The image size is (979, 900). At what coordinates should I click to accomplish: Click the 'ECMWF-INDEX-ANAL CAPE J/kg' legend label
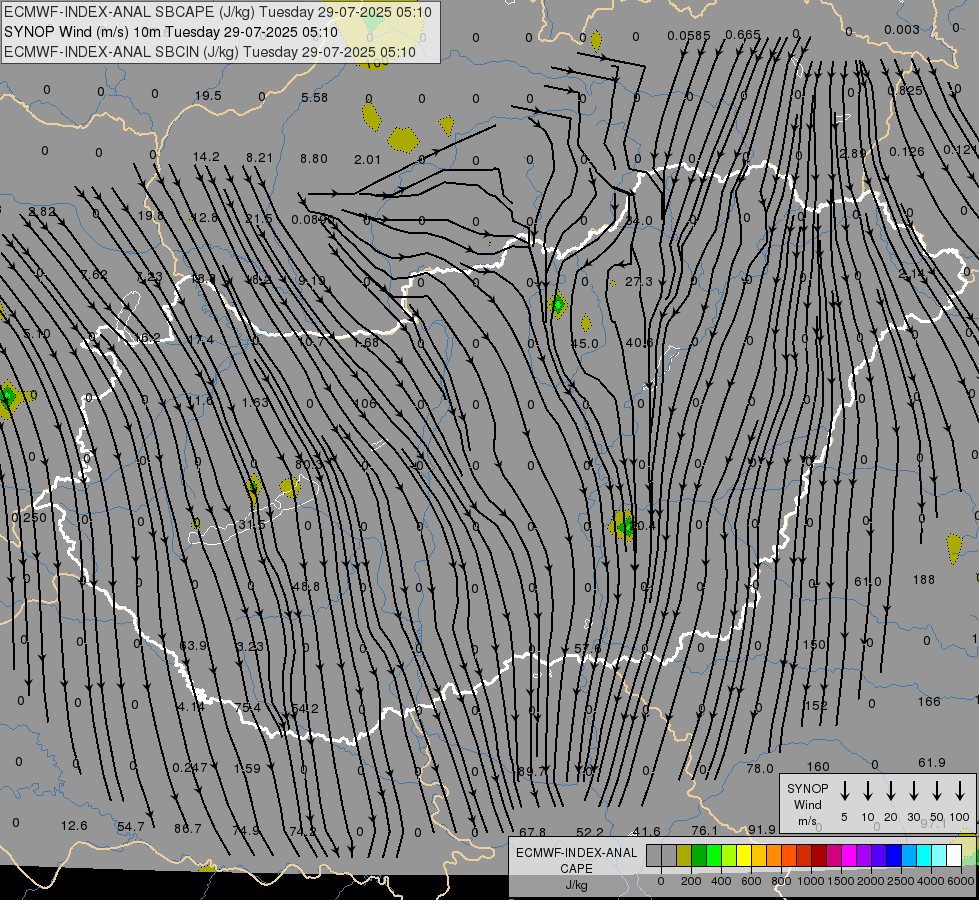(x=576, y=868)
